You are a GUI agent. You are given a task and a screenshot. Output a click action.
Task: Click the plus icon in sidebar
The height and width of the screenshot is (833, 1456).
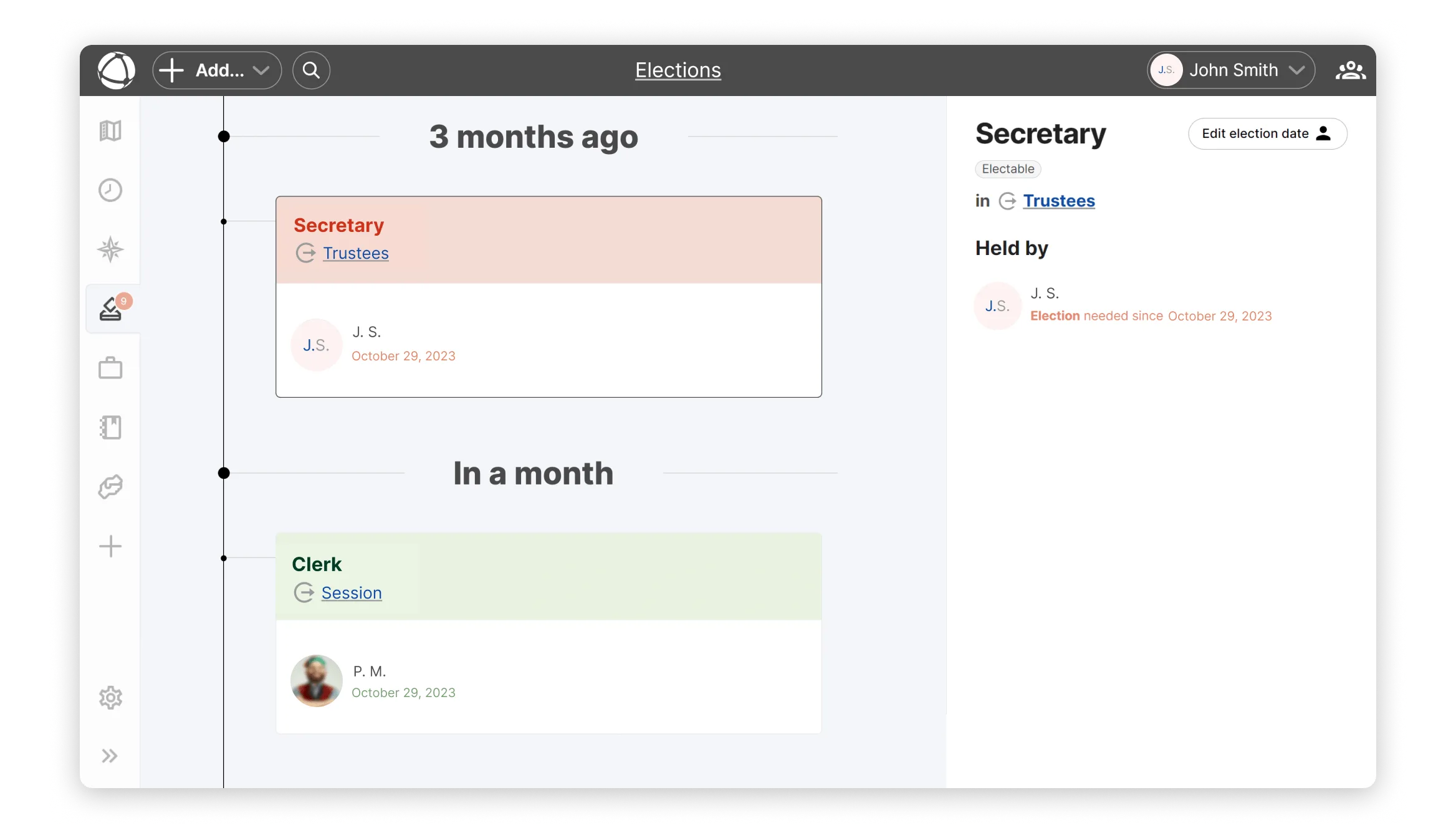coord(110,546)
